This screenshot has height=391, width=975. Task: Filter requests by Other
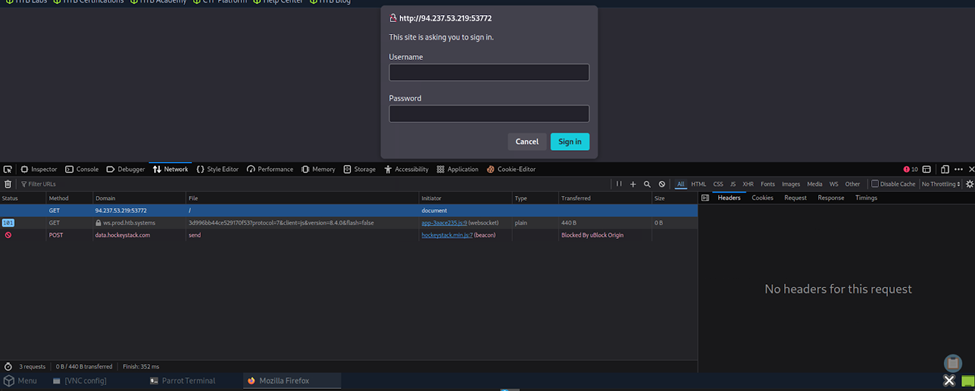click(853, 184)
